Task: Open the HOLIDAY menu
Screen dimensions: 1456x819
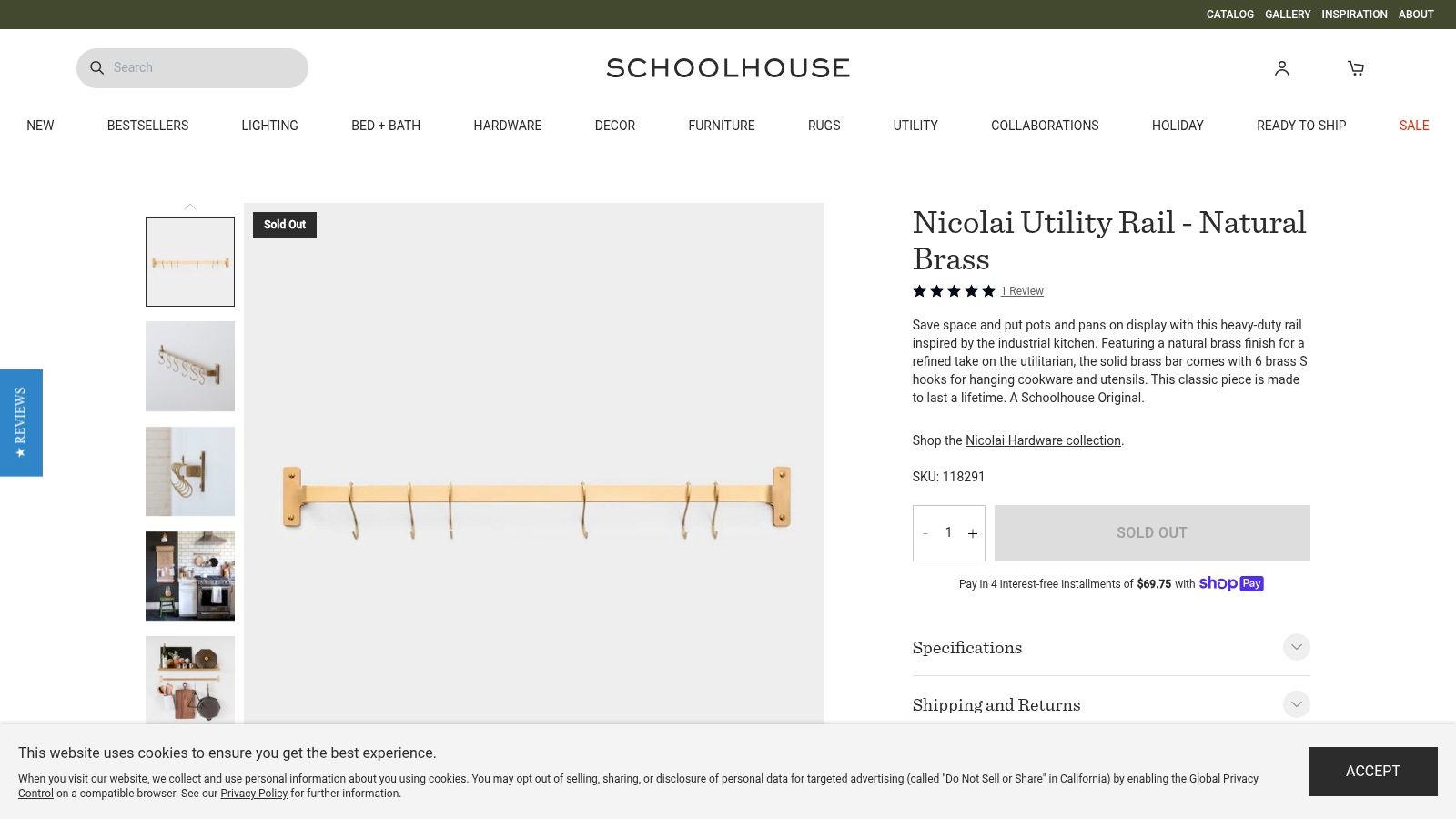Action: click(x=1178, y=126)
